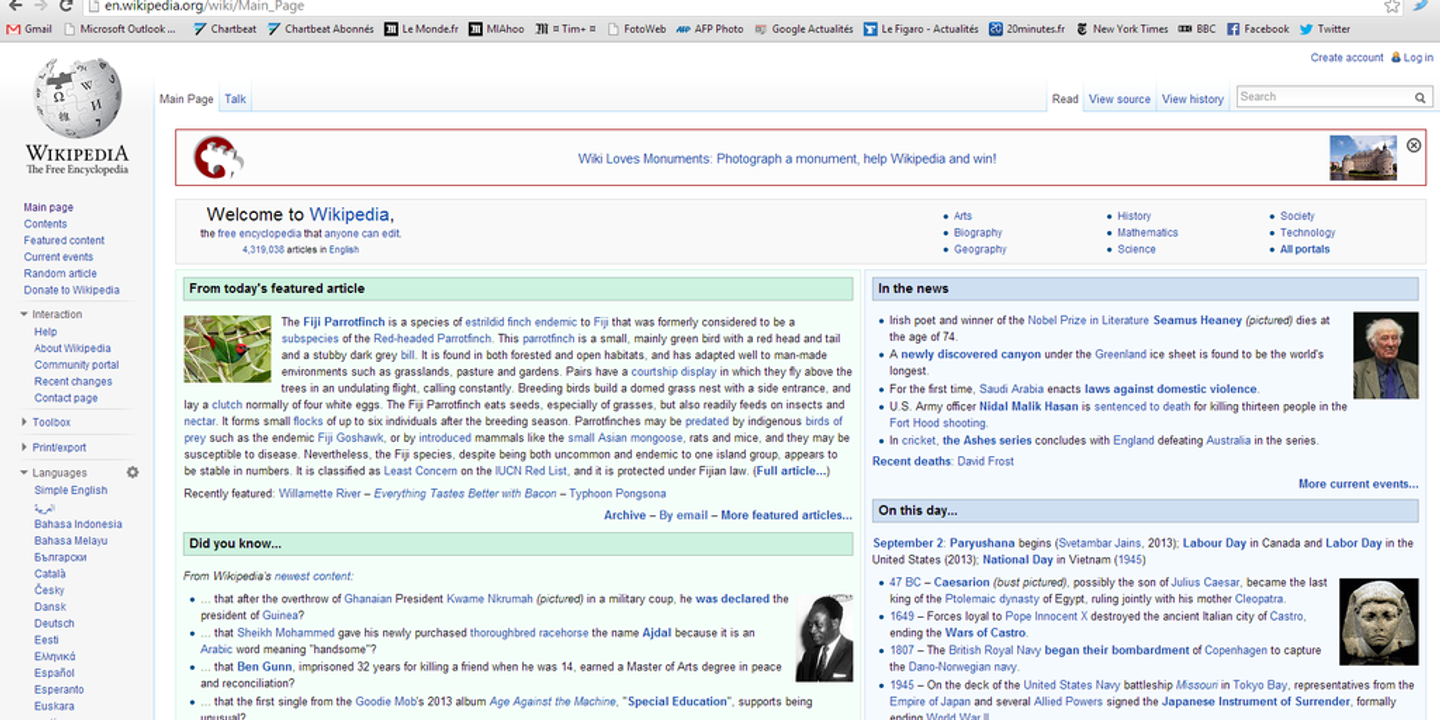Open language settings gear icon
Image resolution: width=1440 pixels, height=720 pixels.
133,472
